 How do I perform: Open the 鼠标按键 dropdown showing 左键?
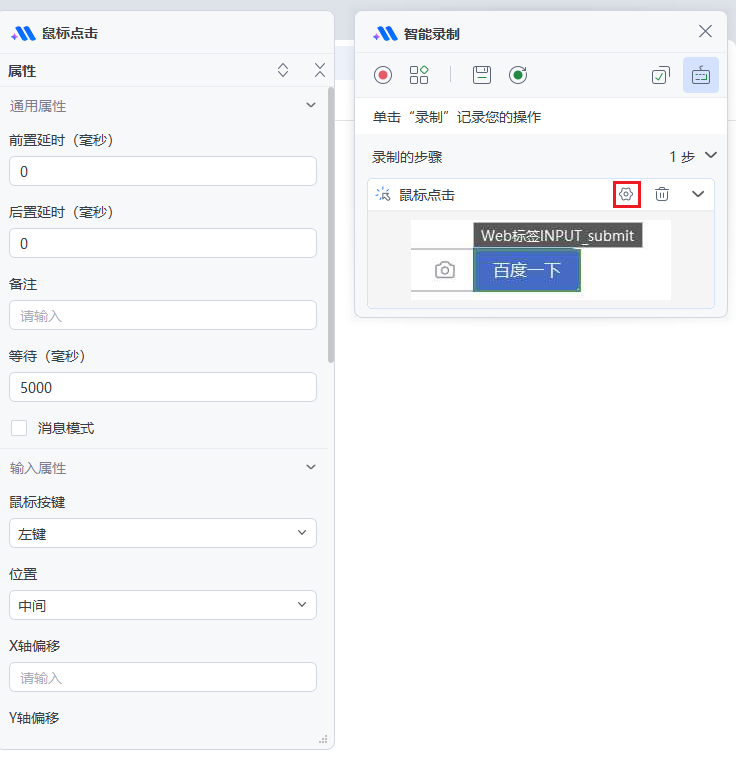(162, 534)
